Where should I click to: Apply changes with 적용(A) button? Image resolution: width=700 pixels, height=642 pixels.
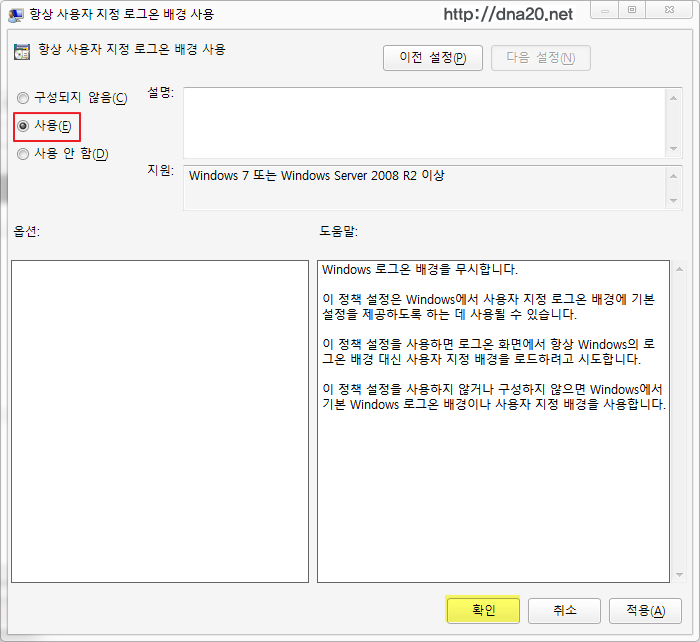point(646,610)
